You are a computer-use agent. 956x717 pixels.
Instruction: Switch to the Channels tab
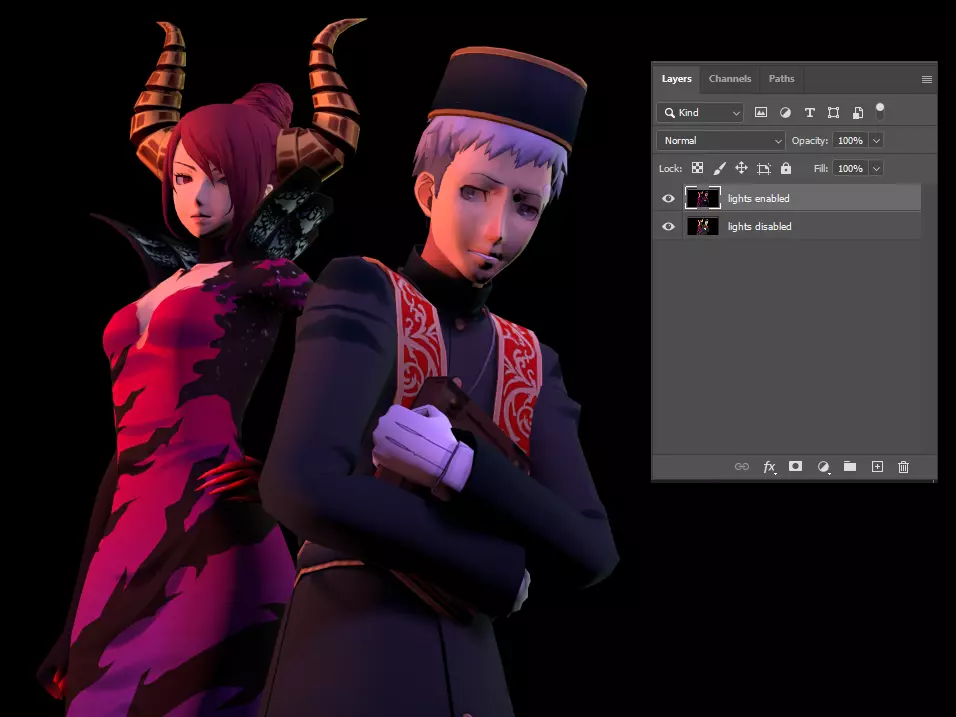tap(730, 79)
